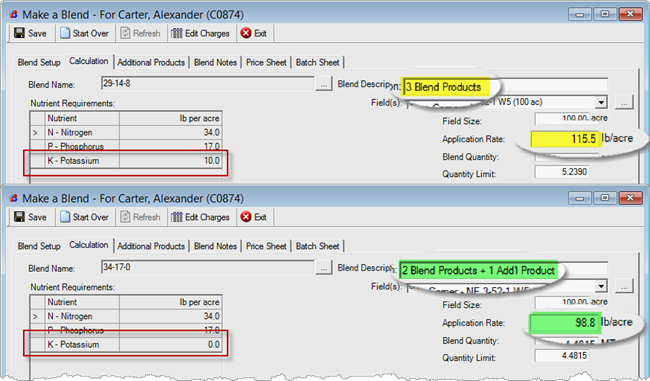Click Save icon in upper 29-14-8 window
650x381 pixels.
[19, 33]
